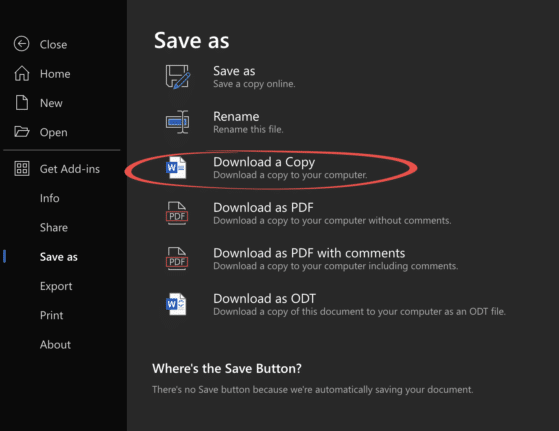Viewport: 559px width, 431px height.
Task: Choose Open in the sidebar menu
Action: [53, 132]
